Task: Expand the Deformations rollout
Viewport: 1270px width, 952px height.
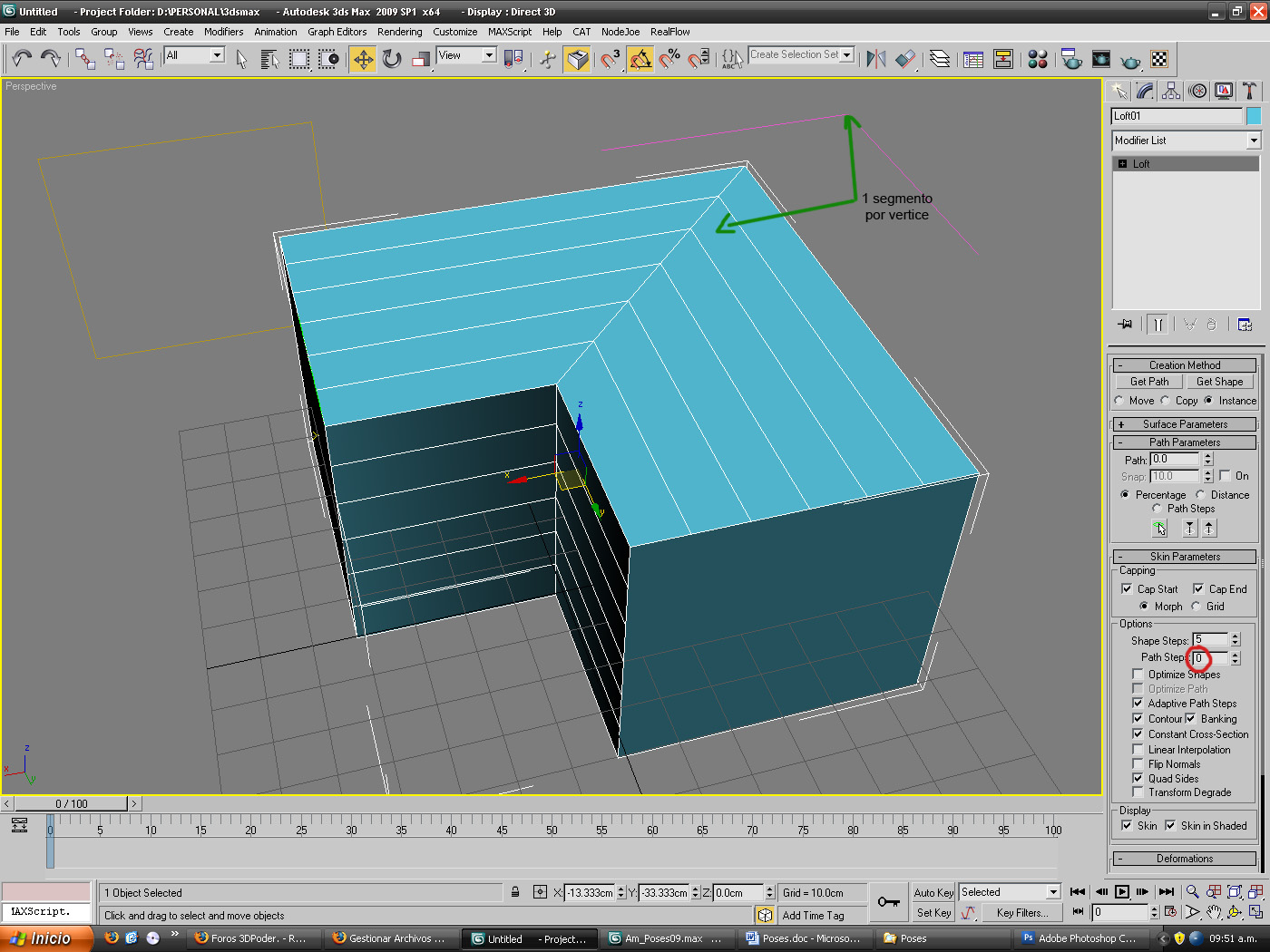Action: [1185, 859]
